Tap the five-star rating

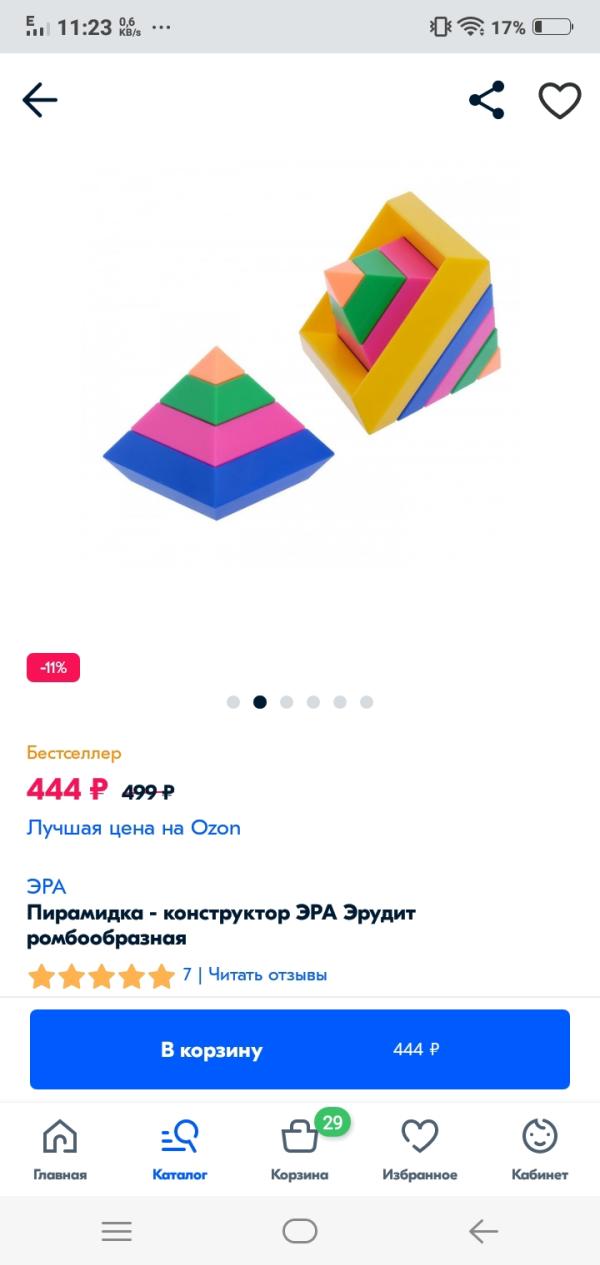pos(101,976)
